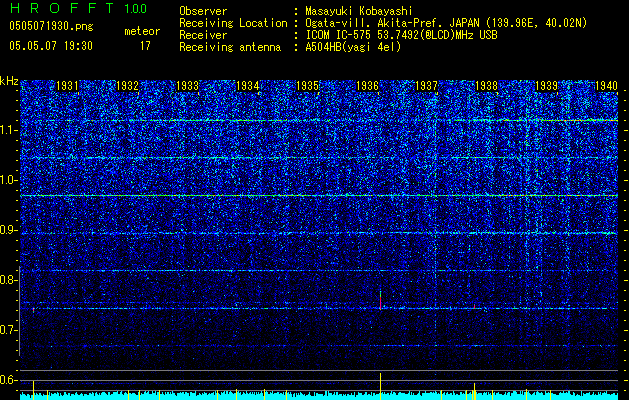This screenshot has width=629, height=400.
Task: Click the kHz axis unit label
Action: 9,81
